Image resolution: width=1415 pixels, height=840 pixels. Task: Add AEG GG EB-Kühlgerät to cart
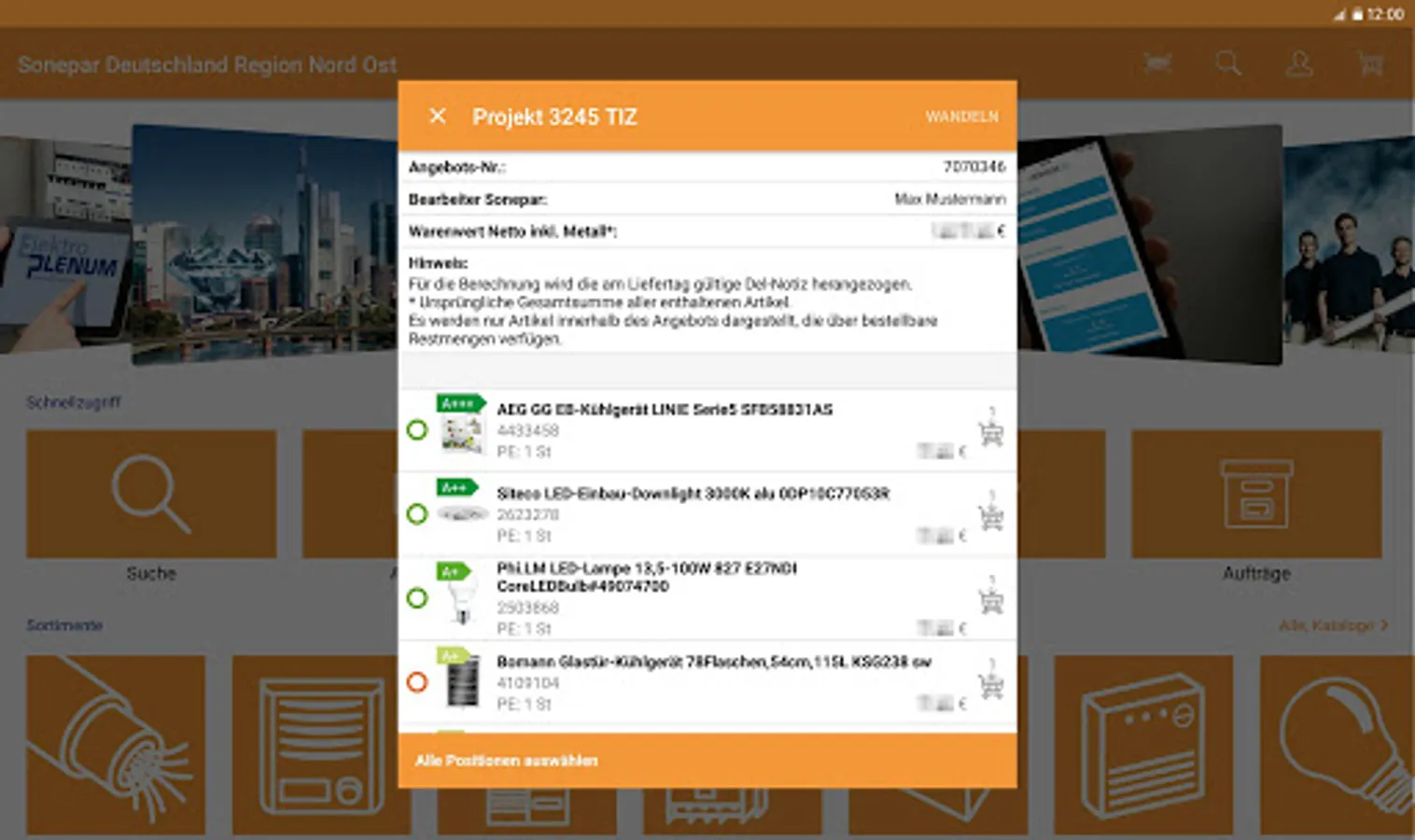point(991,433)
